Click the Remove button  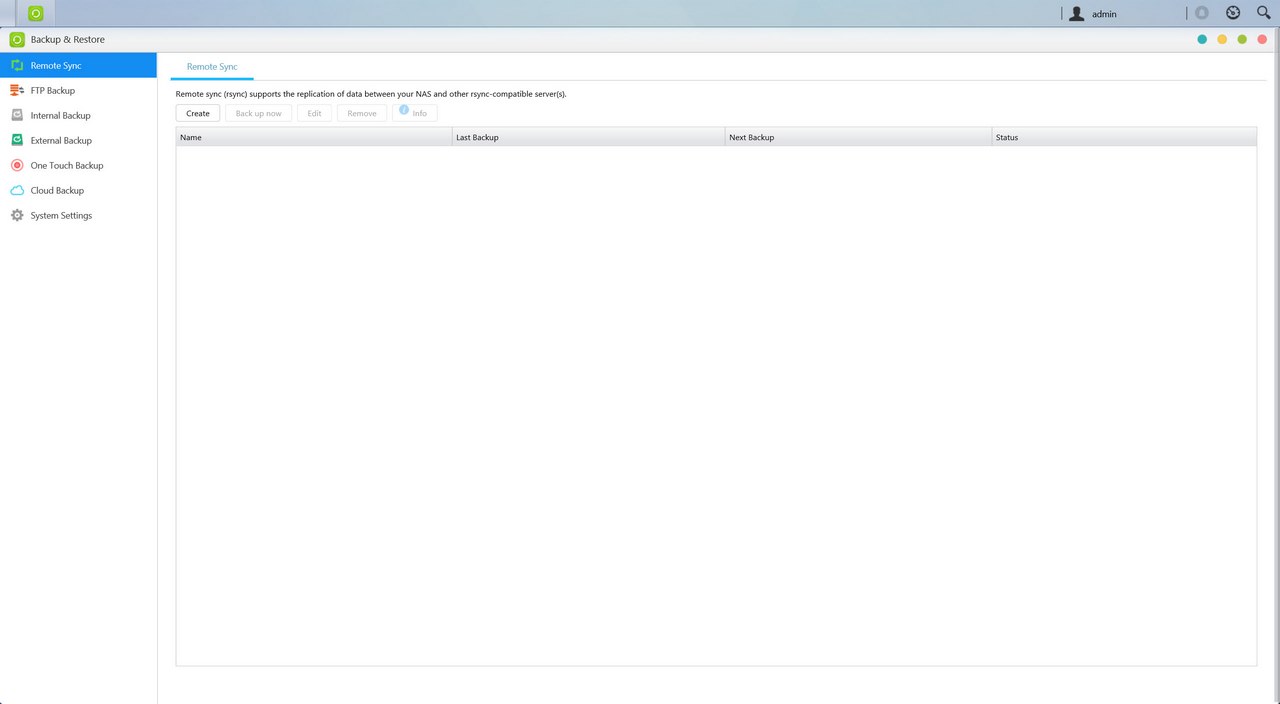click(x=362, y=113)
